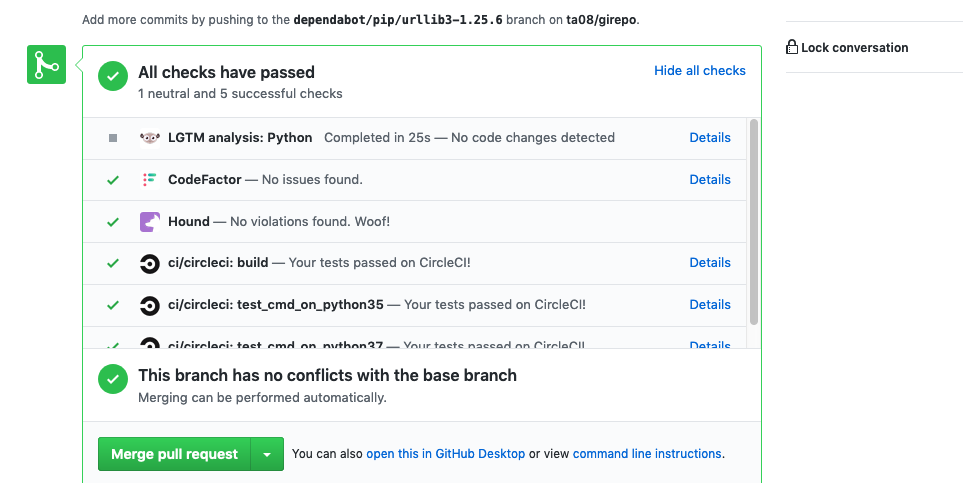Click the green git merge icon badge
Viewport: 963px width, 483px height.
46,65
